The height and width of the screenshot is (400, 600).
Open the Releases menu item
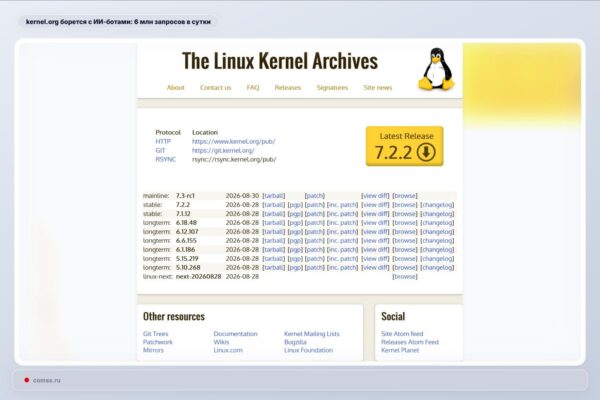coord(288,88)
